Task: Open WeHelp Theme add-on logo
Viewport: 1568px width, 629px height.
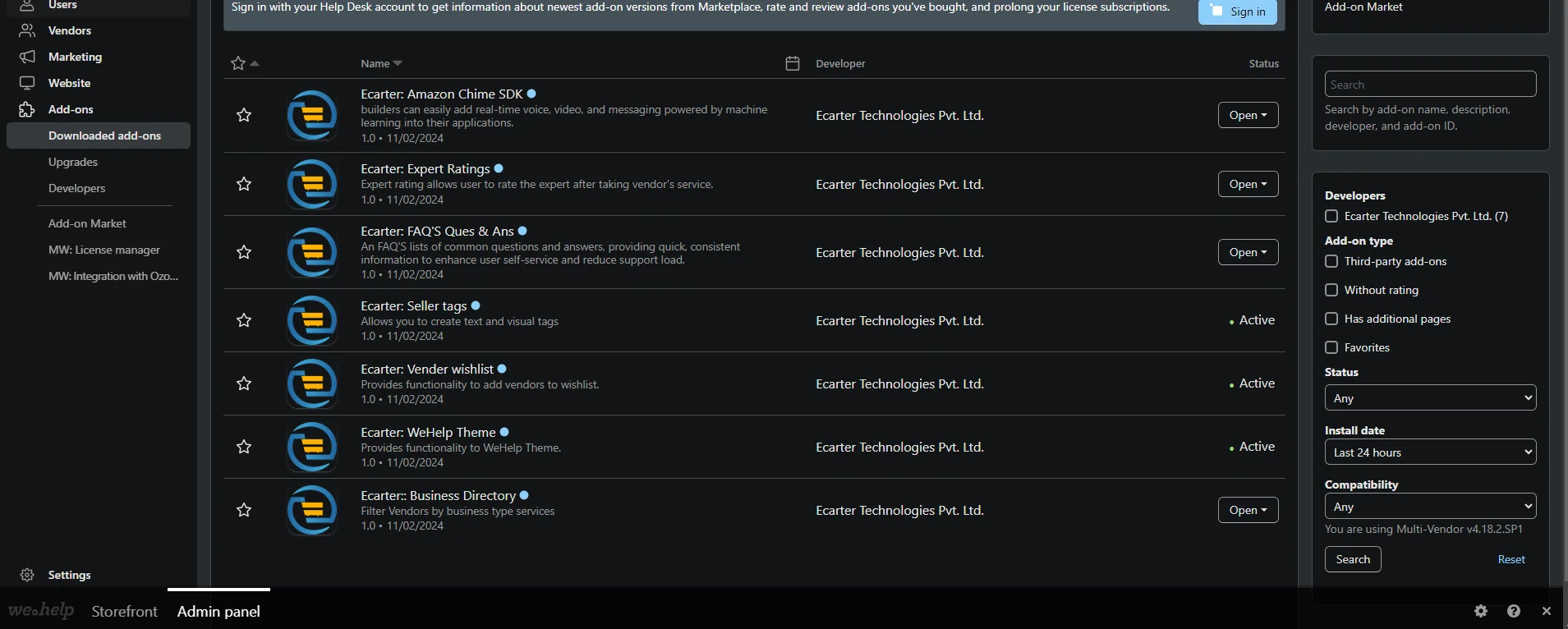Action: click(312, 447)
